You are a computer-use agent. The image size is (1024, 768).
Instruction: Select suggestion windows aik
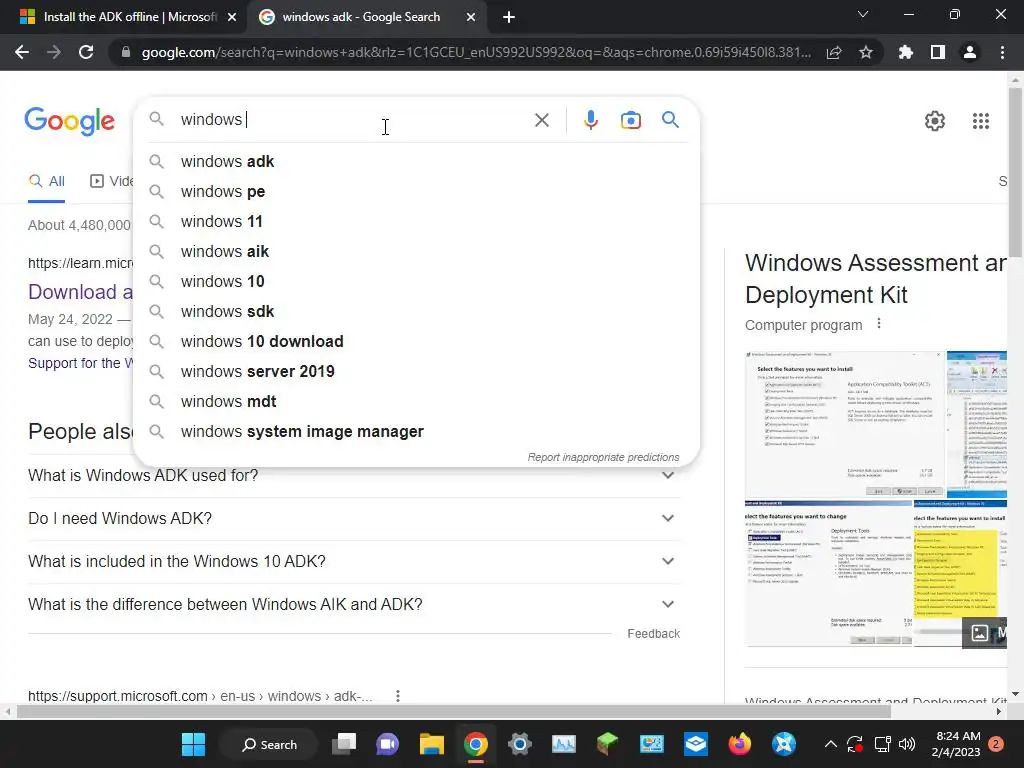click(x=416, y=251)
